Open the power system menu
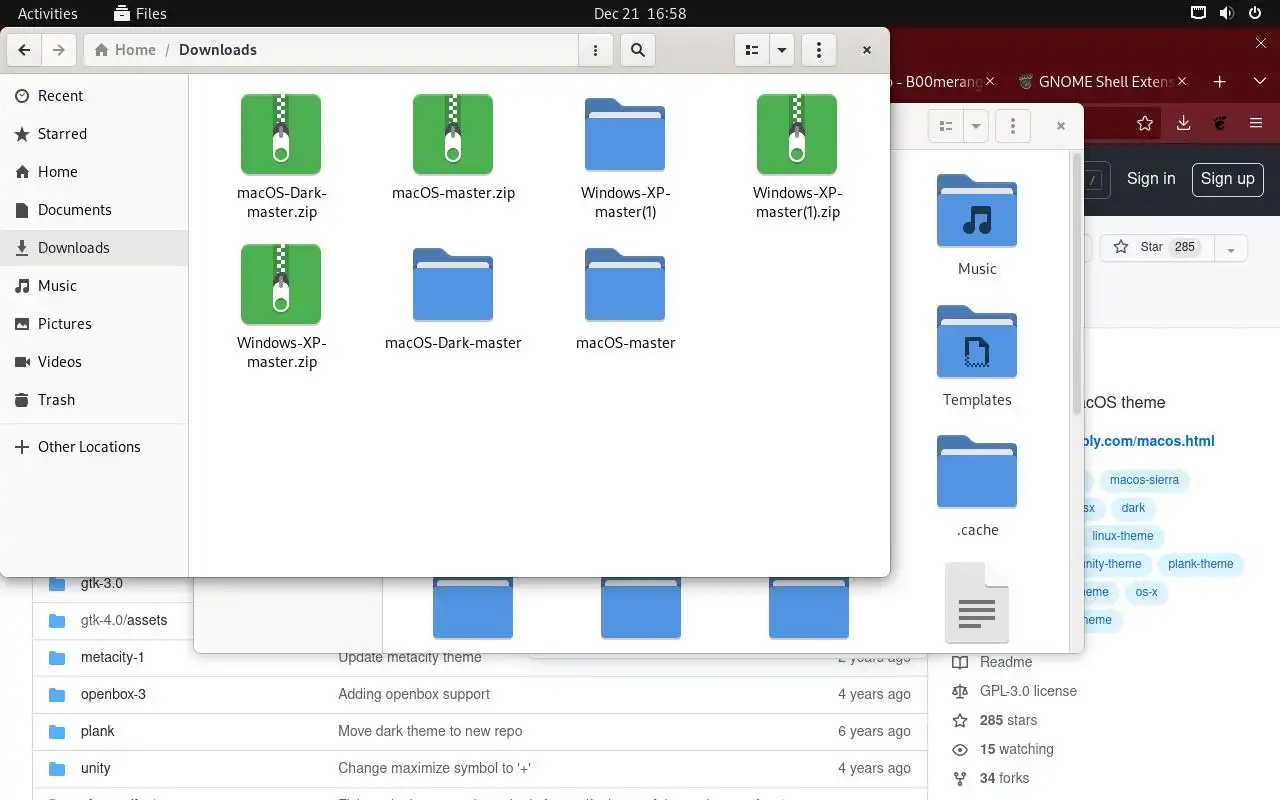This screenshot has height=800, width=1280. click(x=1255, y=13)
